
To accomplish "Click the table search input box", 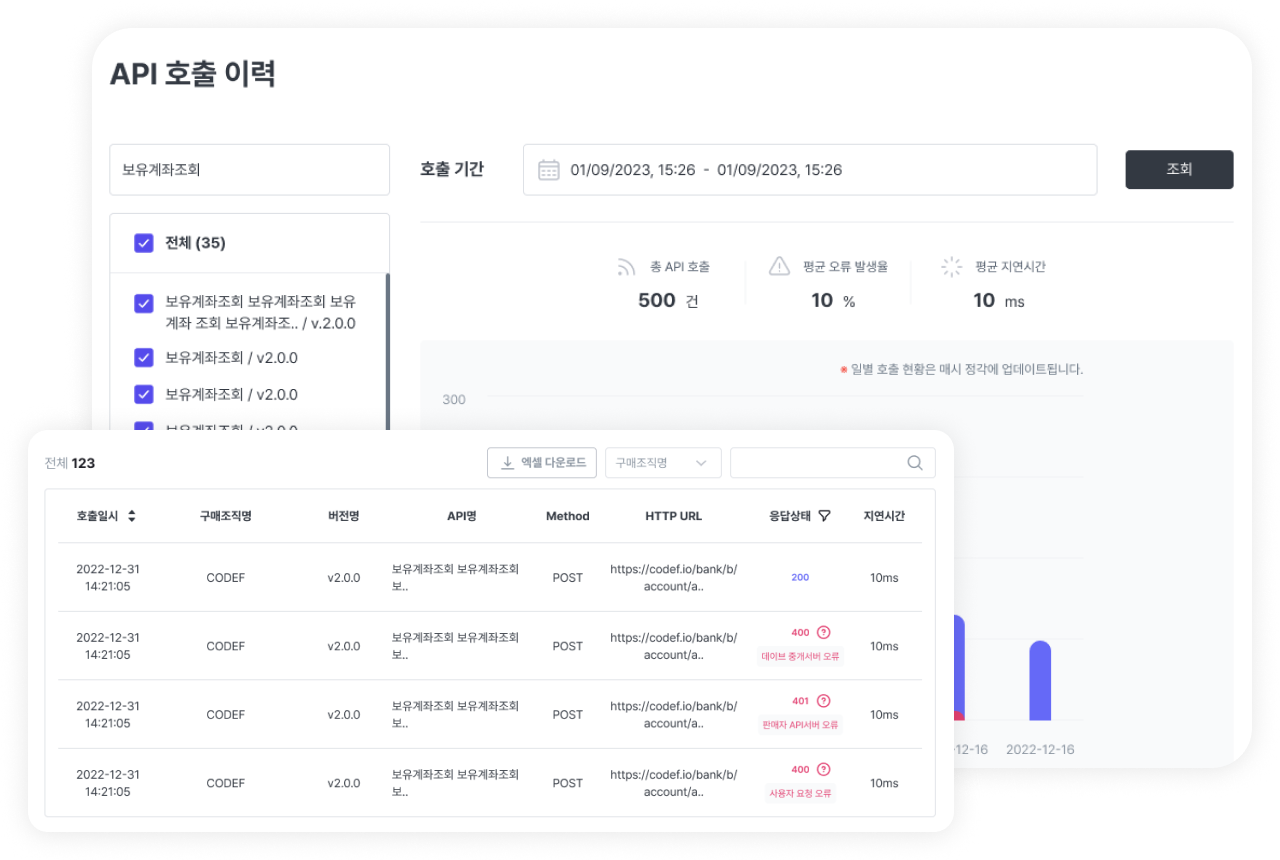I will point(833,463).
